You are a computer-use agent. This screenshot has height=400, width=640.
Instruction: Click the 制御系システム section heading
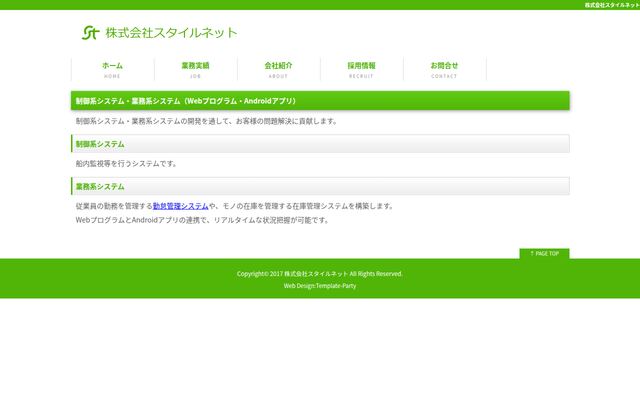[x=320, y=144]
